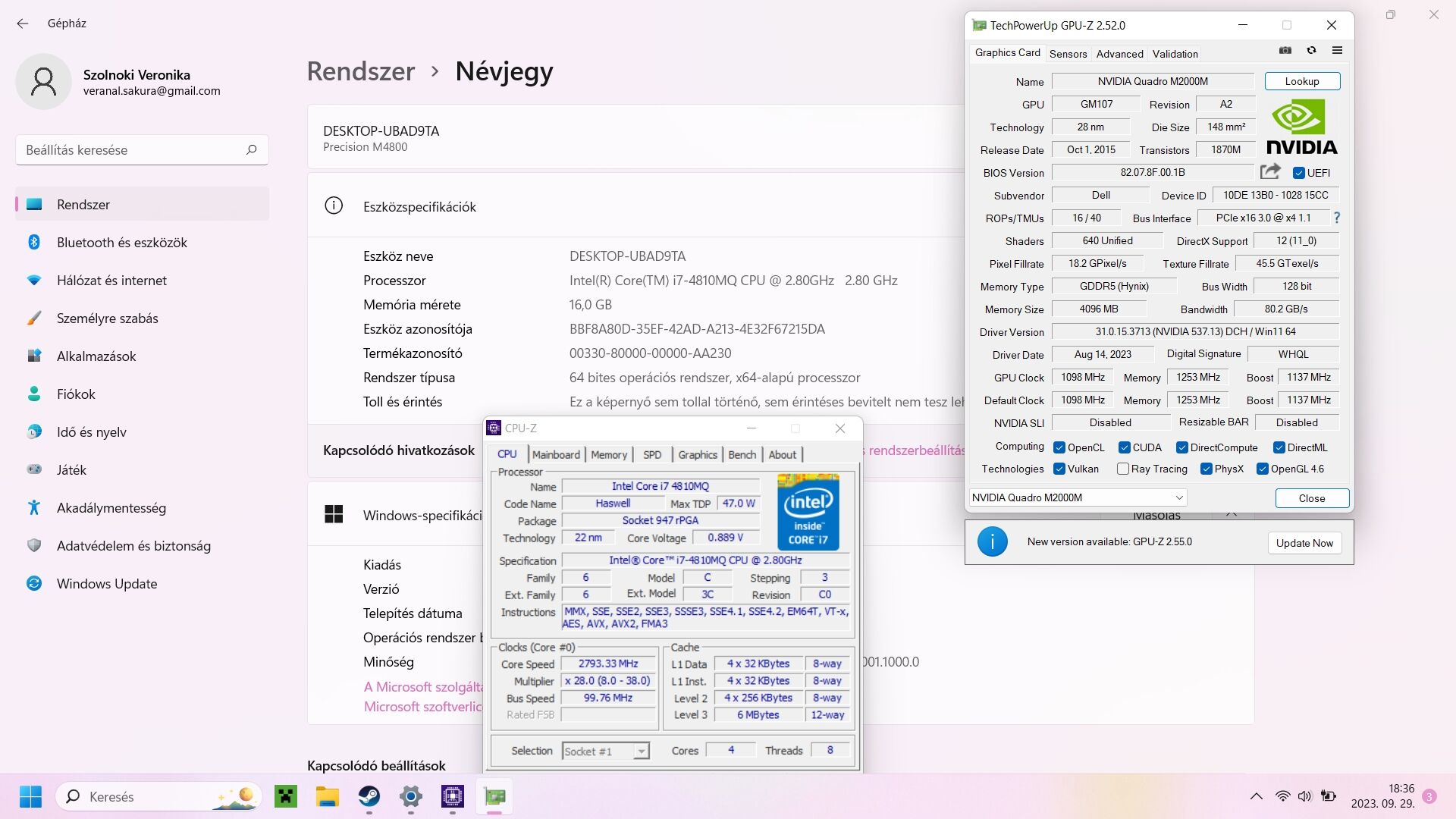This screenshot has height=819, width=1456.
Task: Click the GPU-Z refresh icon
Action: tap(1311, 51)
